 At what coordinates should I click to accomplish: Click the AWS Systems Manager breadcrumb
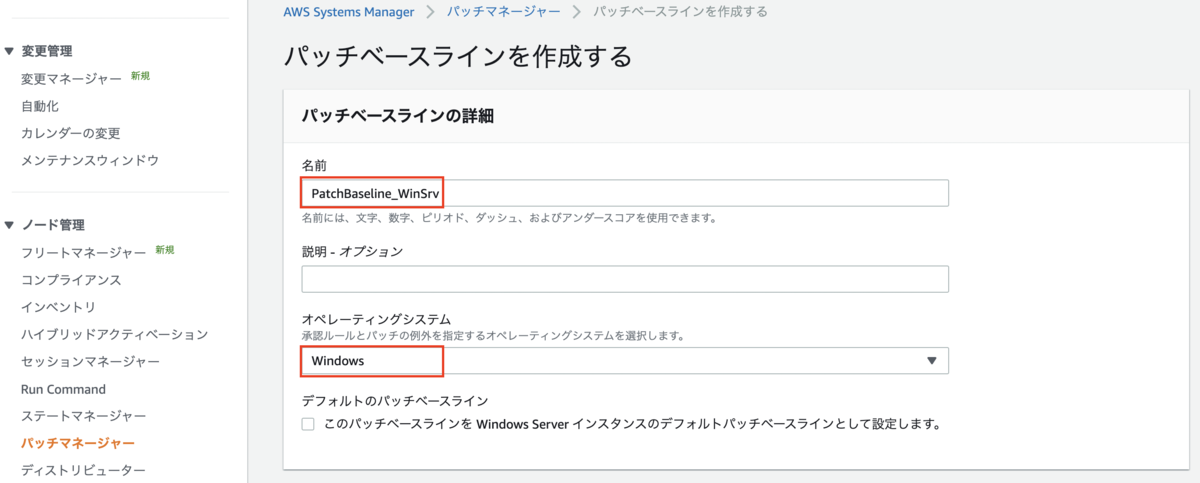click(x=349, y=11)
